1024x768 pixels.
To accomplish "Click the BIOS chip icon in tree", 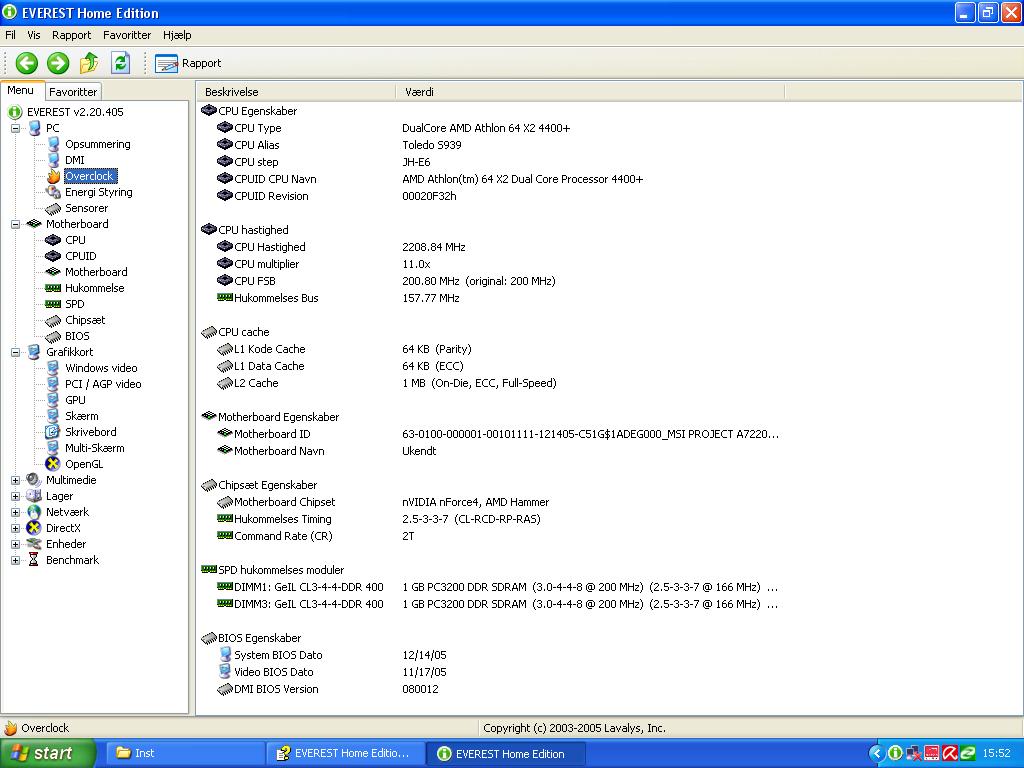I will coord(53,336).
